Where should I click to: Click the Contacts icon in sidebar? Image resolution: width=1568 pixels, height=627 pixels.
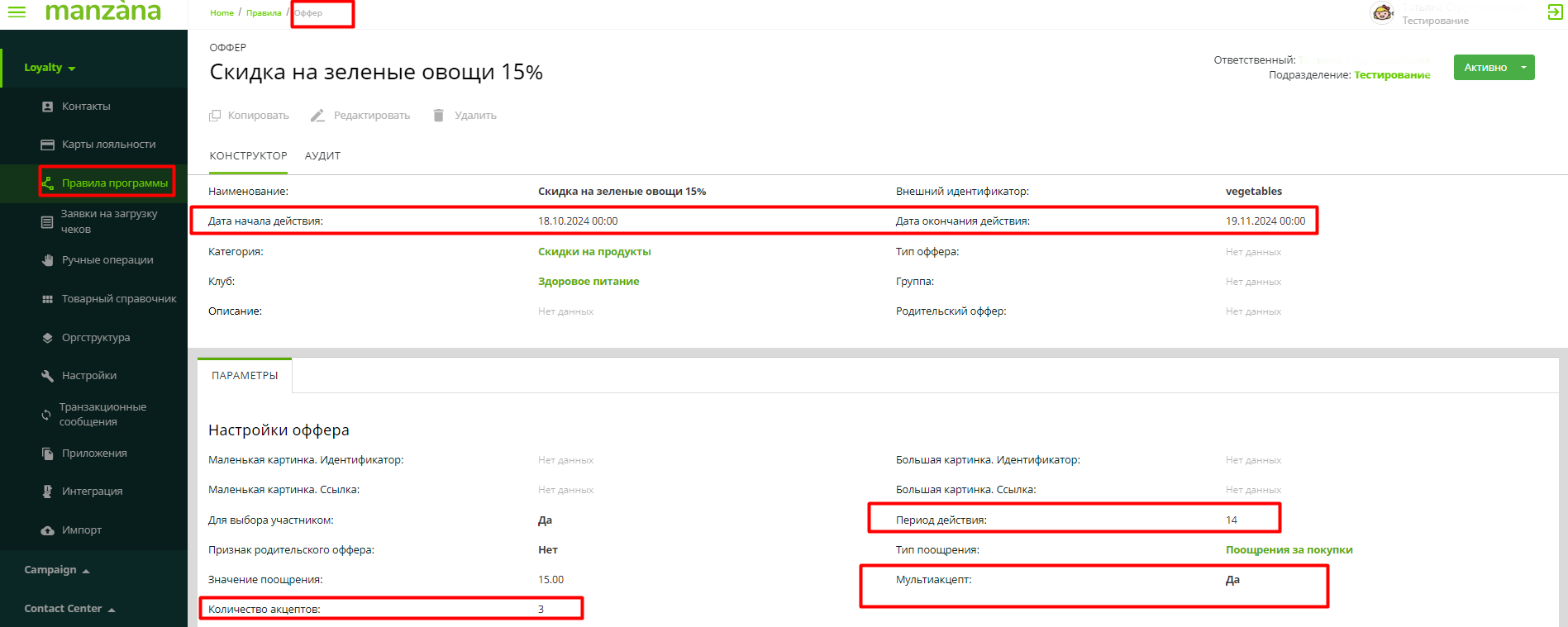(x=47, y=107)
